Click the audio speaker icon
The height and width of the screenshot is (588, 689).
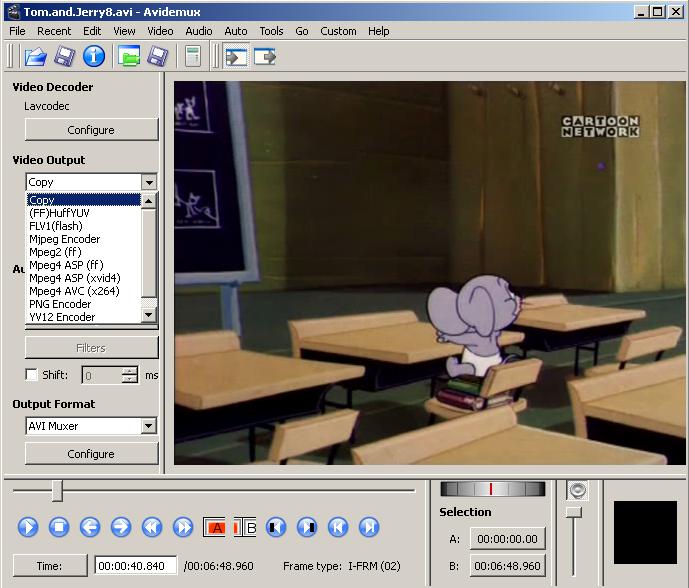click(x=577, y=490)
